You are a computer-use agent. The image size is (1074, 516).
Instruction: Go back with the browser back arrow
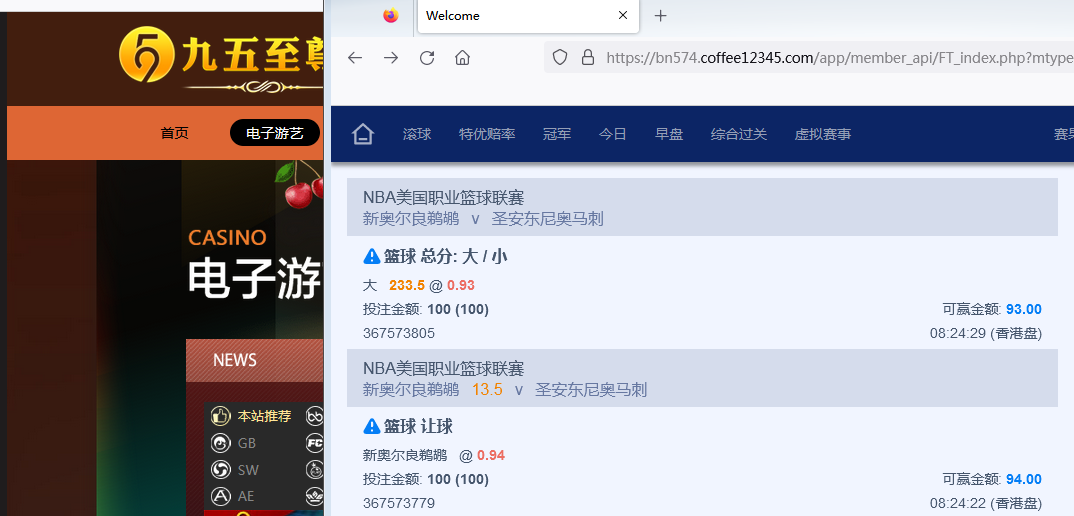coord(355,58)
